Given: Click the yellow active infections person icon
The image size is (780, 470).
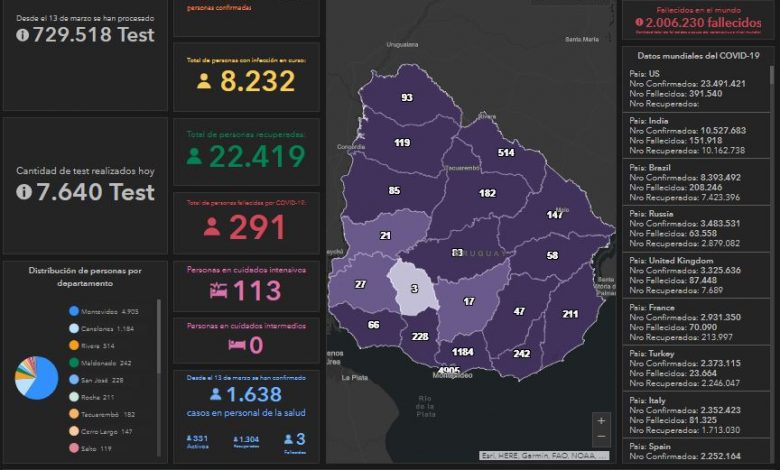Looking at the screenshot, I should (x=204, y=82).
